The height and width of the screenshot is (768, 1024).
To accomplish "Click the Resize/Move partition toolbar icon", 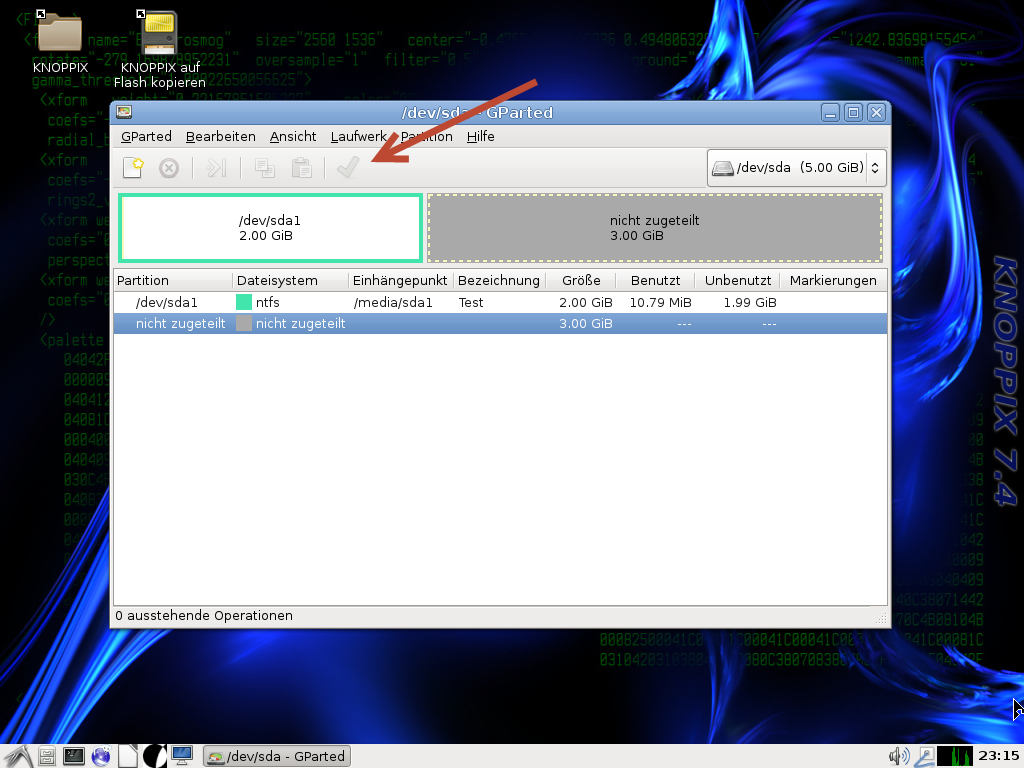I will pyautogui.click(x=216, y=168).
